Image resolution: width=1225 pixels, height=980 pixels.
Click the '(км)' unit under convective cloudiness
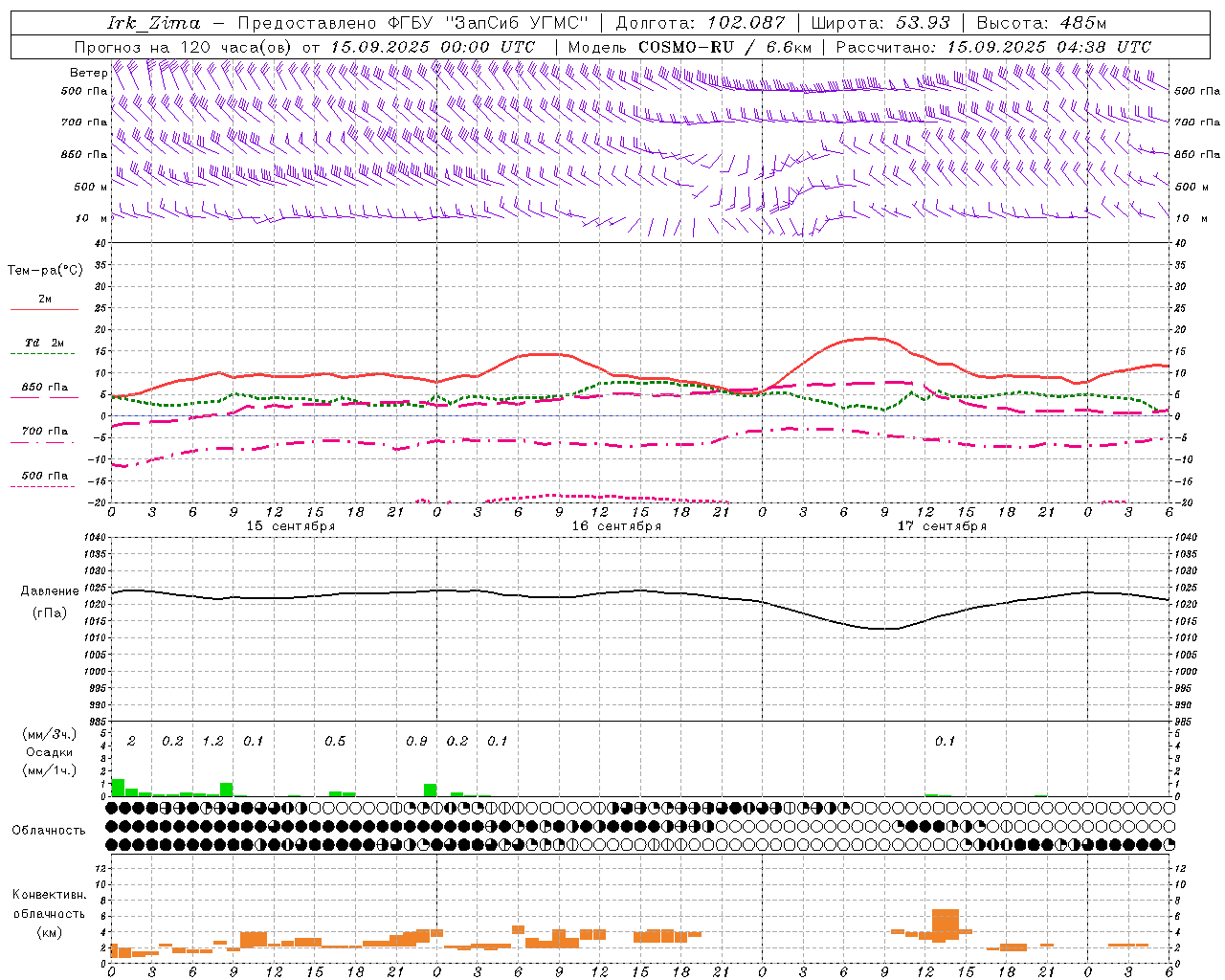click(49, 931)
